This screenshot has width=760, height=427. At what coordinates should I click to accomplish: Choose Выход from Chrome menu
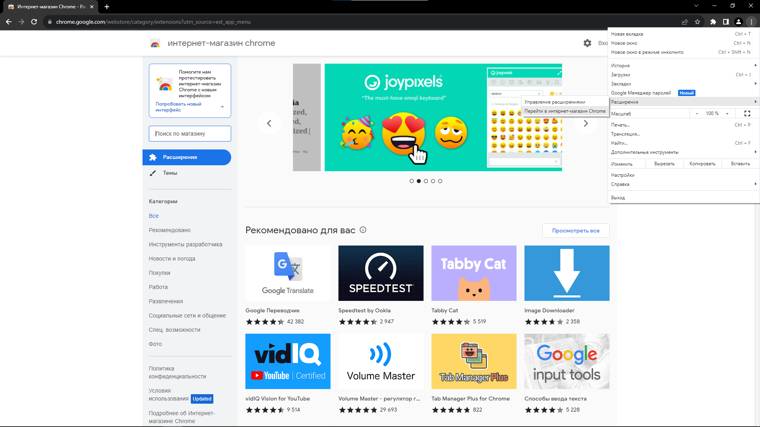click(x=683, y=198)
